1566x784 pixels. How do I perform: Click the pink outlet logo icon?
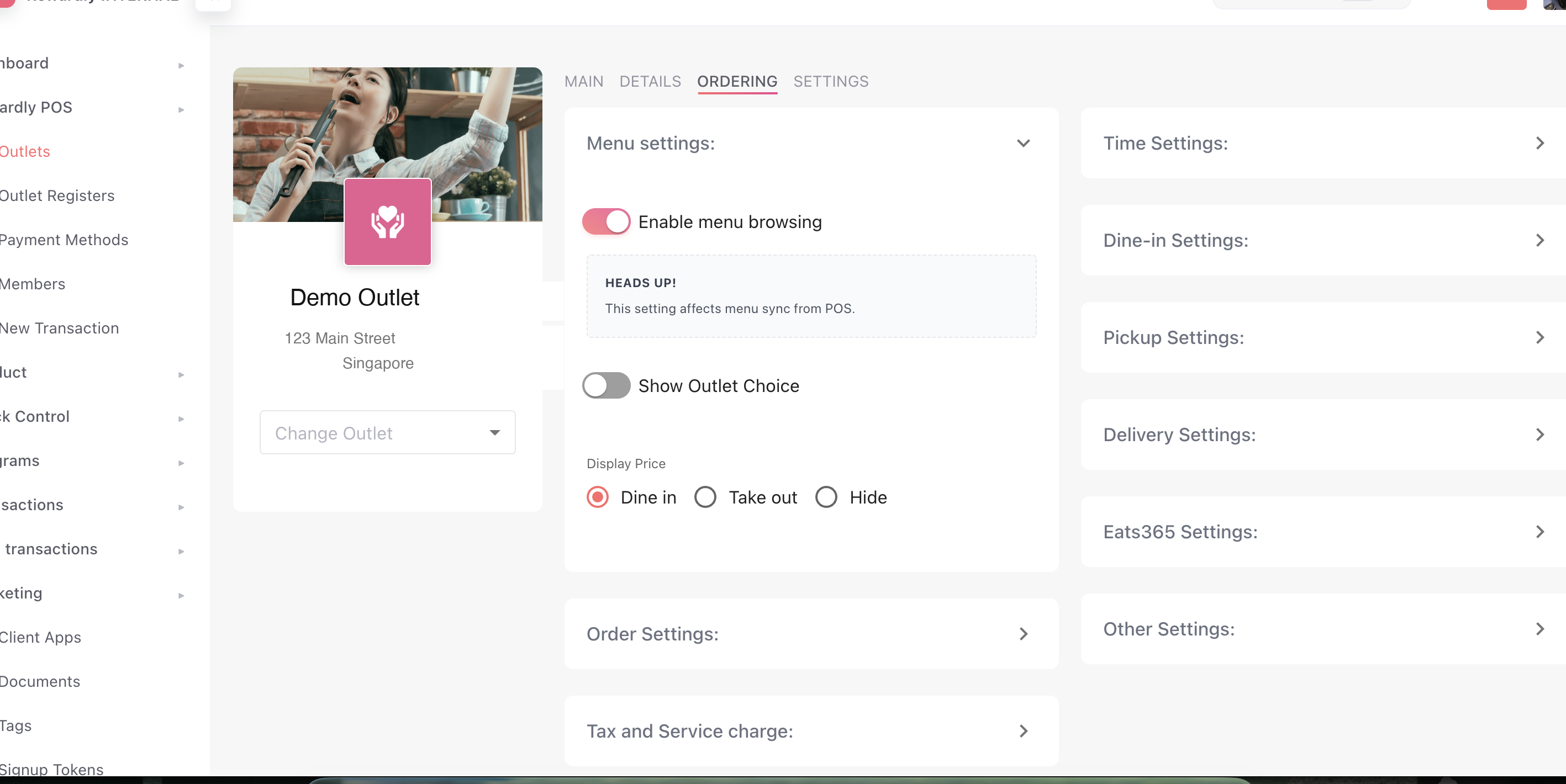(387, 222)
